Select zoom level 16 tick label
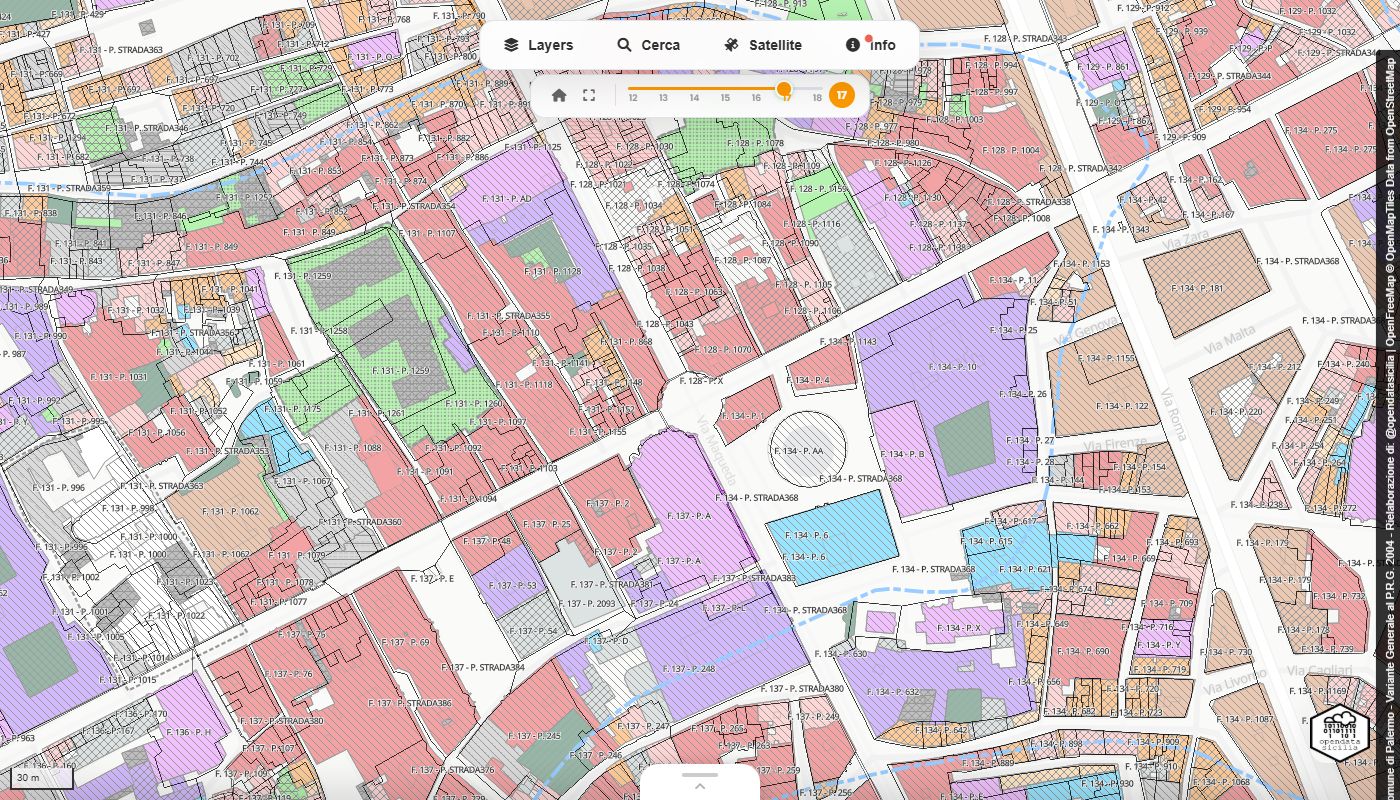 pyautogui.click(x=756, y=98)
